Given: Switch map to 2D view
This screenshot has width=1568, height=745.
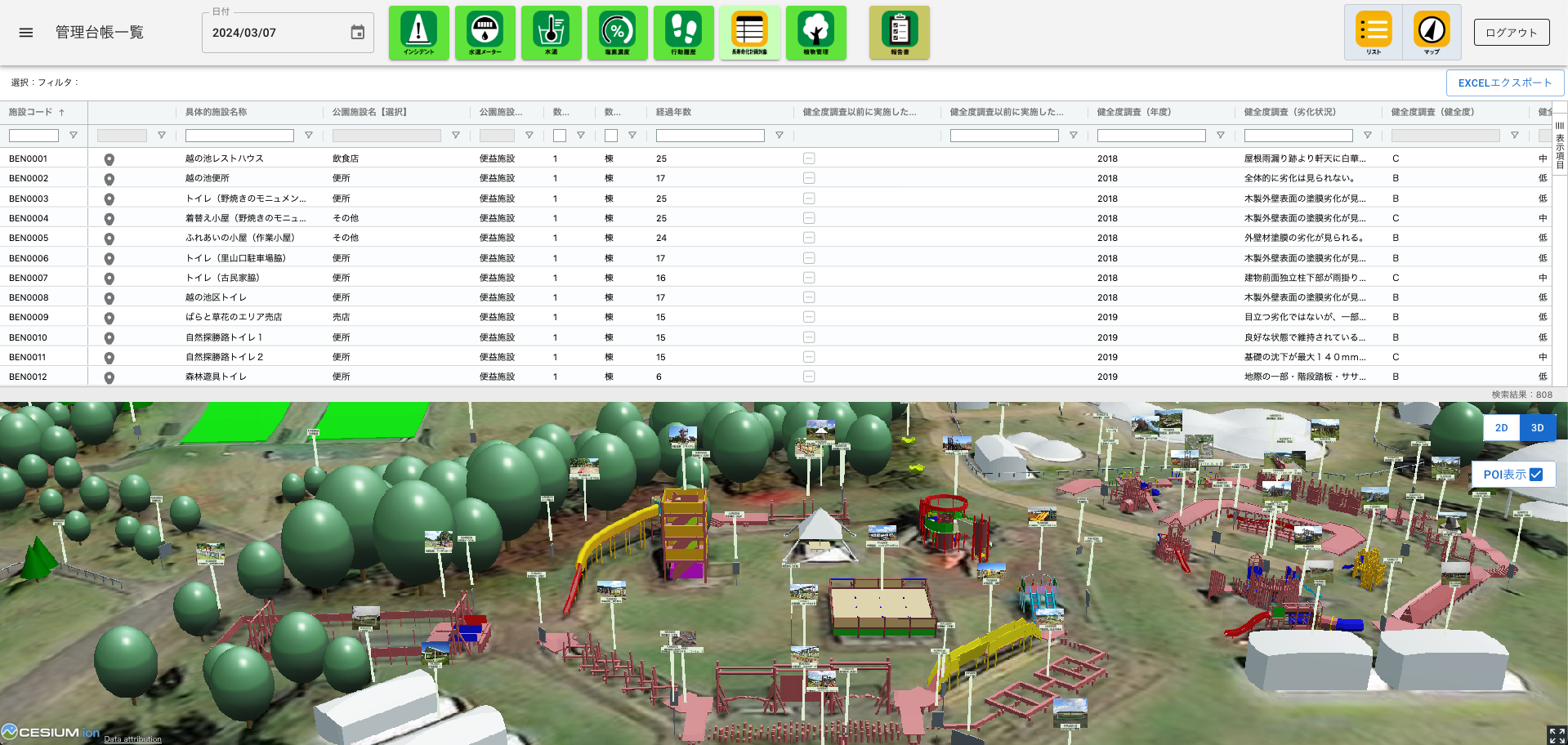Looking at the screenshot, I should point(1501,428).
